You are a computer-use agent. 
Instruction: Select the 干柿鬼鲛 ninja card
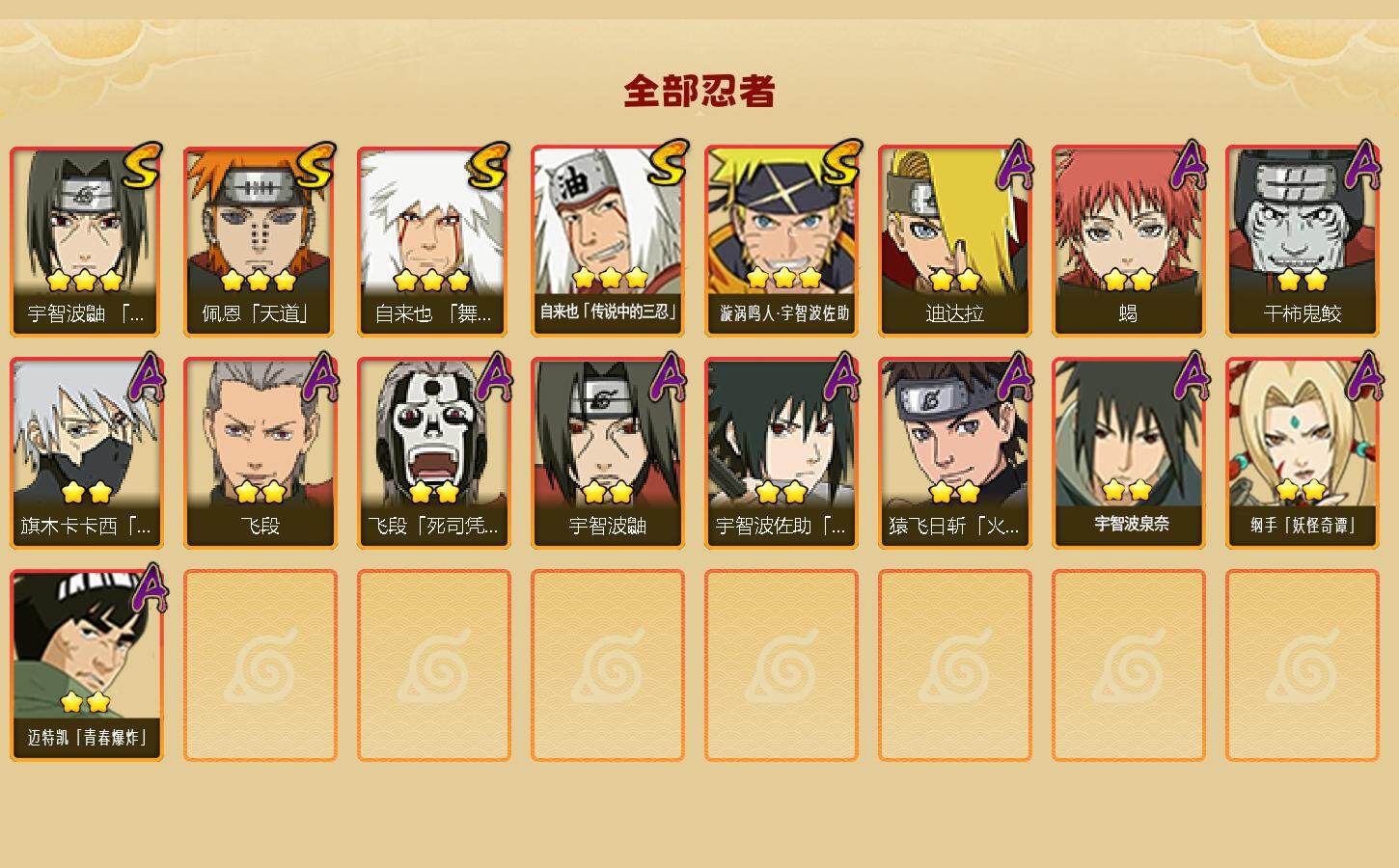(1303, 241)
